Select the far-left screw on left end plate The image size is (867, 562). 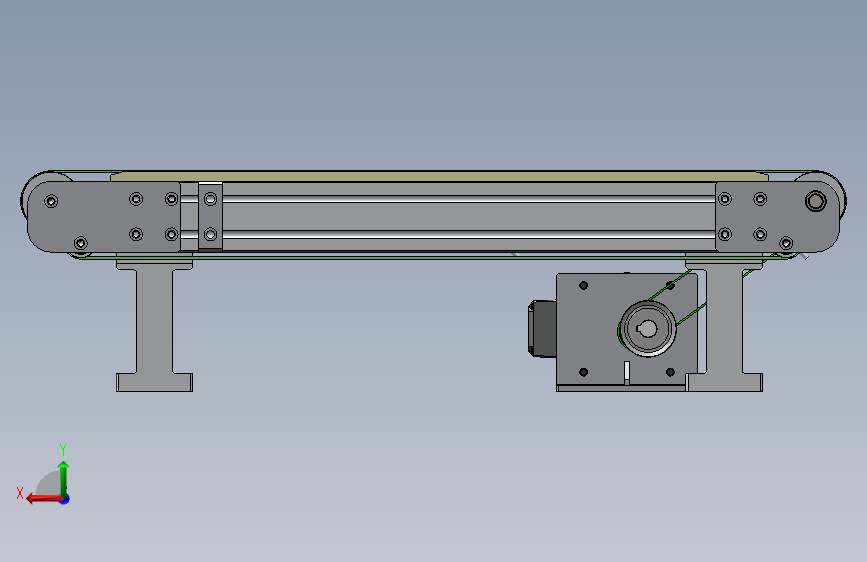click(x=51, y=201)
